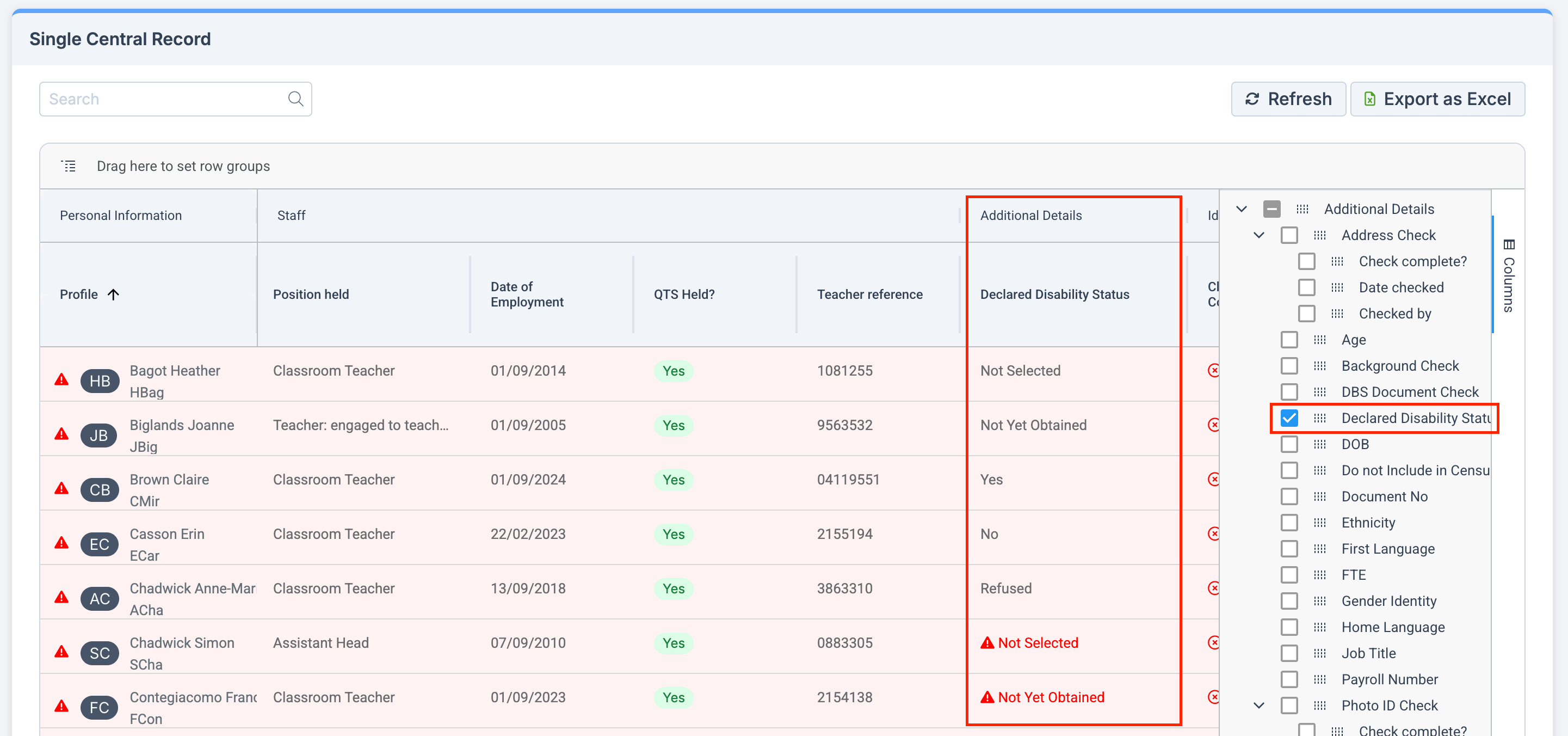Sort by Declared Disability Status column header
1568x736 pixels.
click(1054, 295)
